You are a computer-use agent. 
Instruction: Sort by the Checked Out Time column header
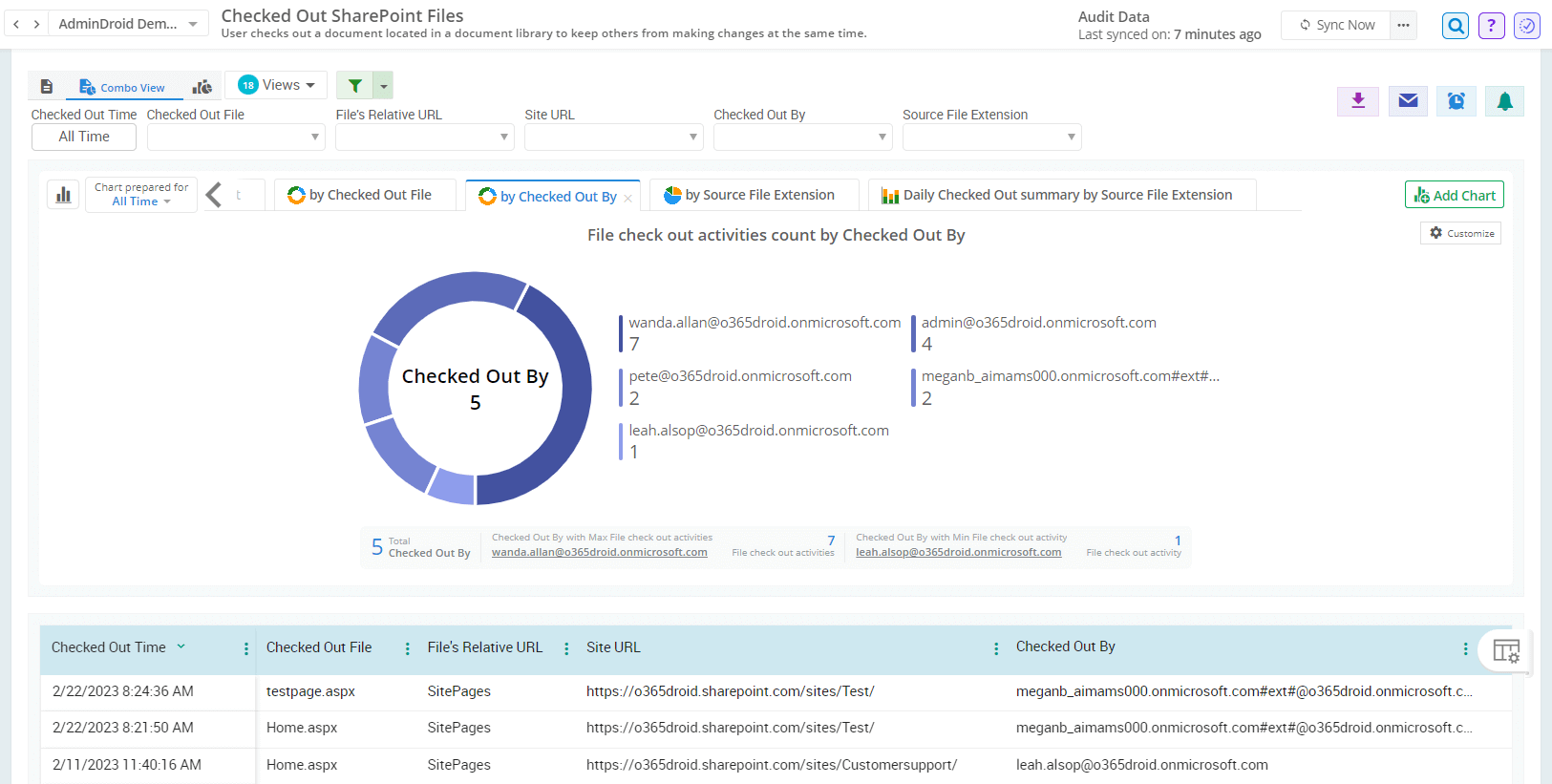(x=109, y=647)
